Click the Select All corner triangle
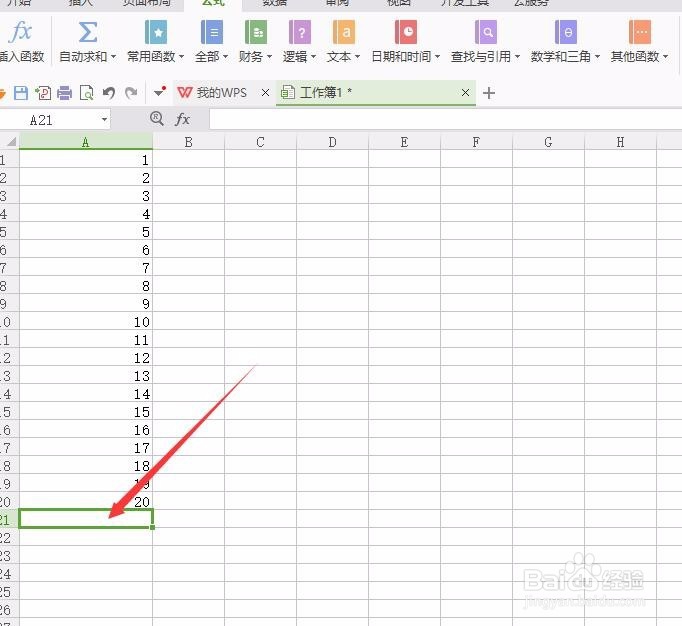This screenshot has width=682, height=626. click(11, 141)
